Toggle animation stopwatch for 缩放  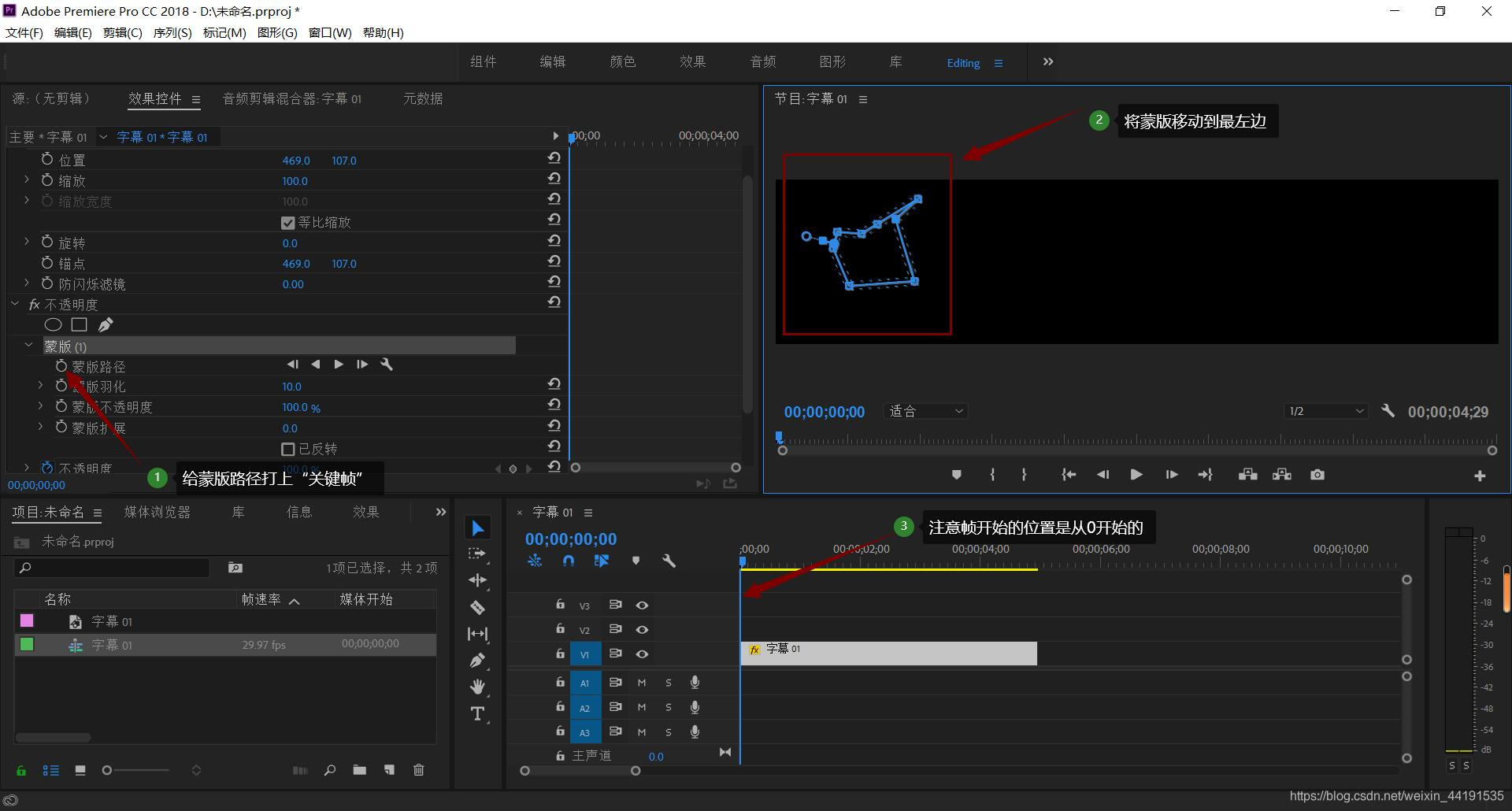tap(47, 180)
